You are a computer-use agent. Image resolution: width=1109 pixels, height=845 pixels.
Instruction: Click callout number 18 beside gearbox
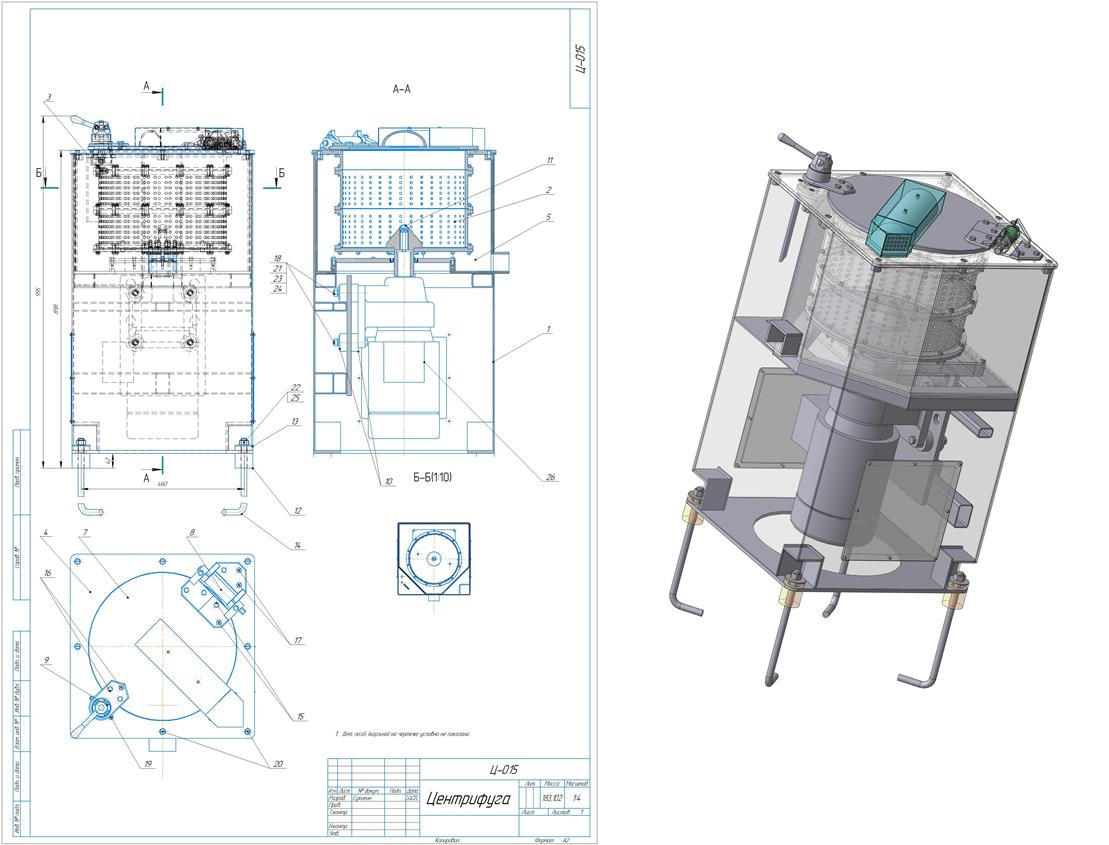(278, 259)
